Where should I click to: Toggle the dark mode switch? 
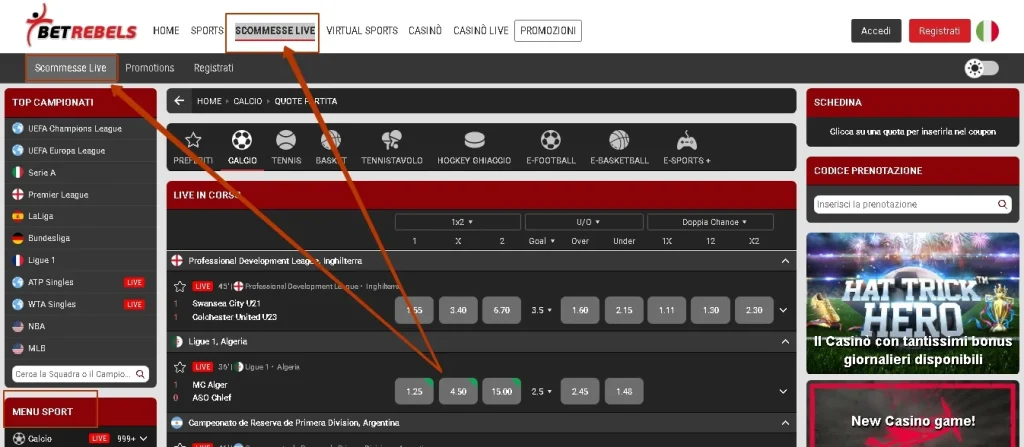pos(981,68)
